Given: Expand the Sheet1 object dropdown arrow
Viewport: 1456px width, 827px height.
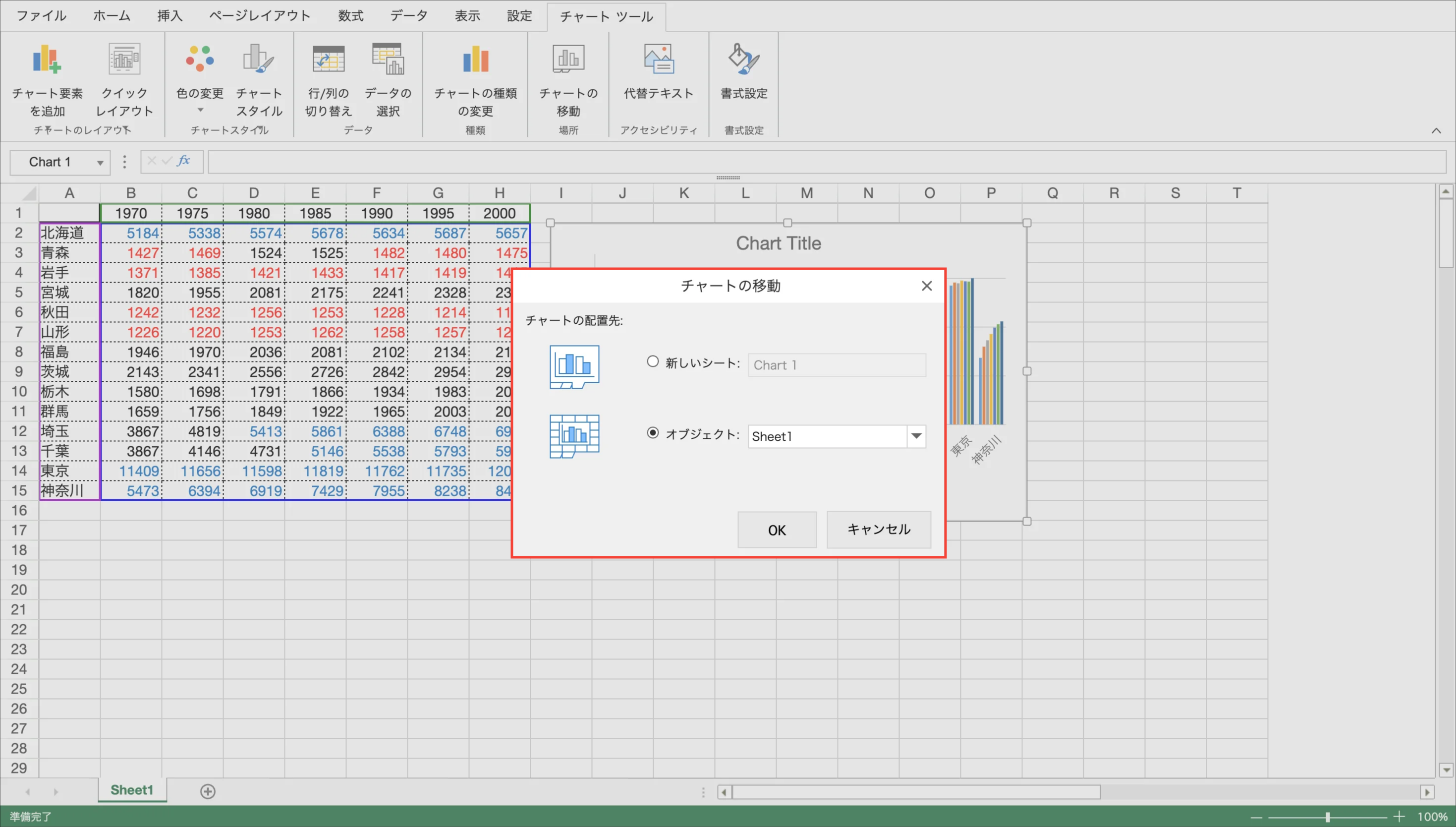Looking at the screenshot, I should (916, 436).
